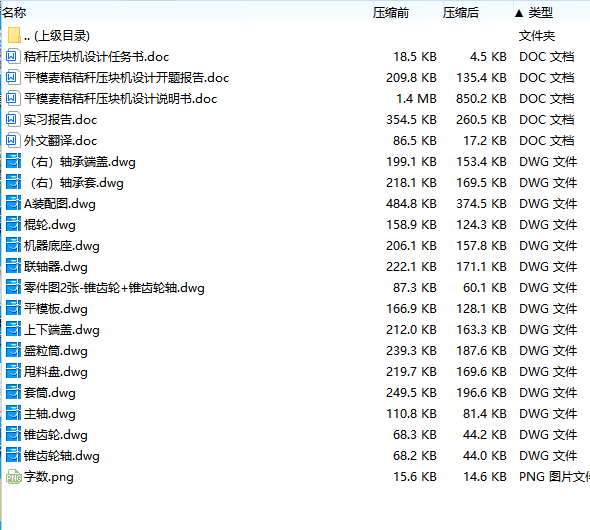
Task: Select file 实习报告.doc
Action: pos(60,120)
